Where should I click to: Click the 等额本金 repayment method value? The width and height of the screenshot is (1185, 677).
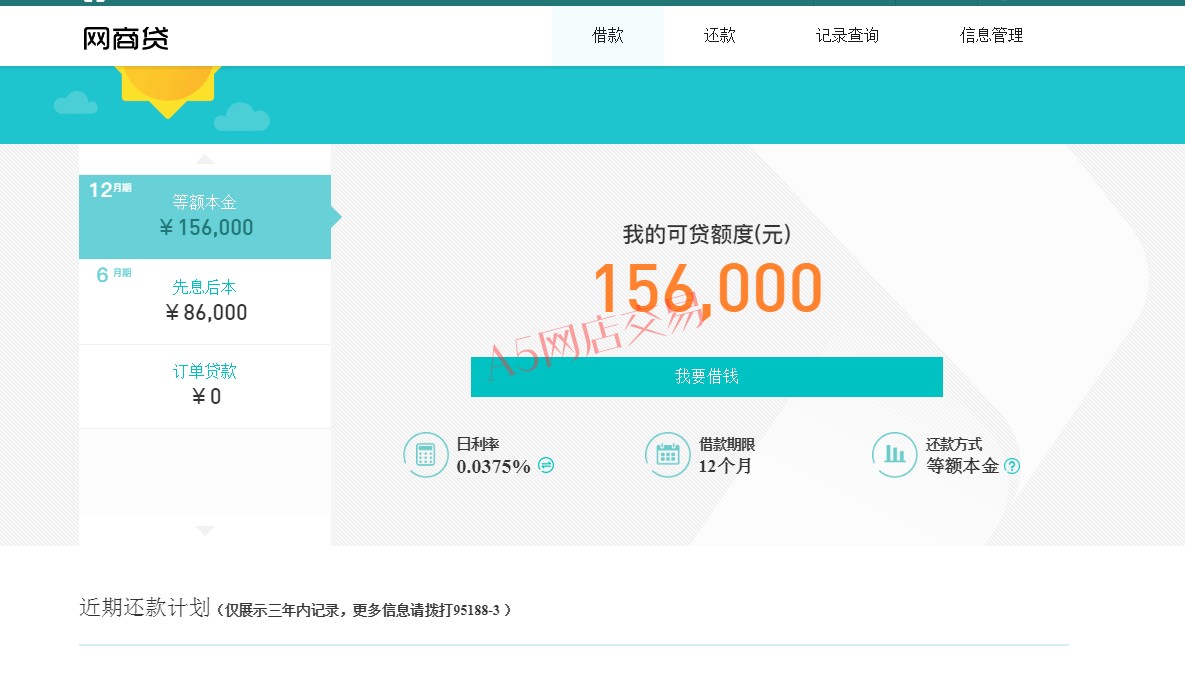click(963, 466)
